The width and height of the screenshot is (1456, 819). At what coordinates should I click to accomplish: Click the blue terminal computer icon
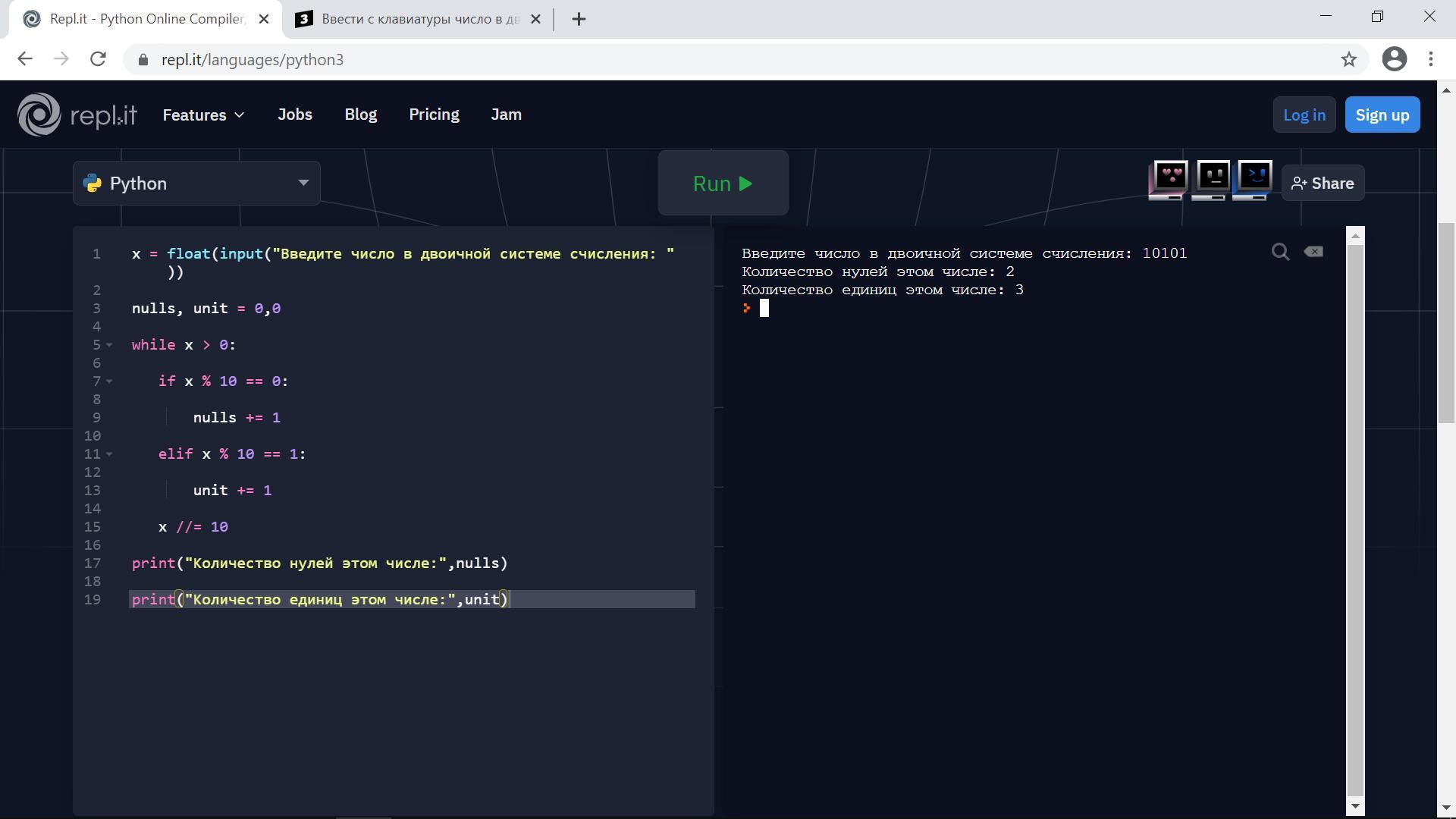point(1253,180)
